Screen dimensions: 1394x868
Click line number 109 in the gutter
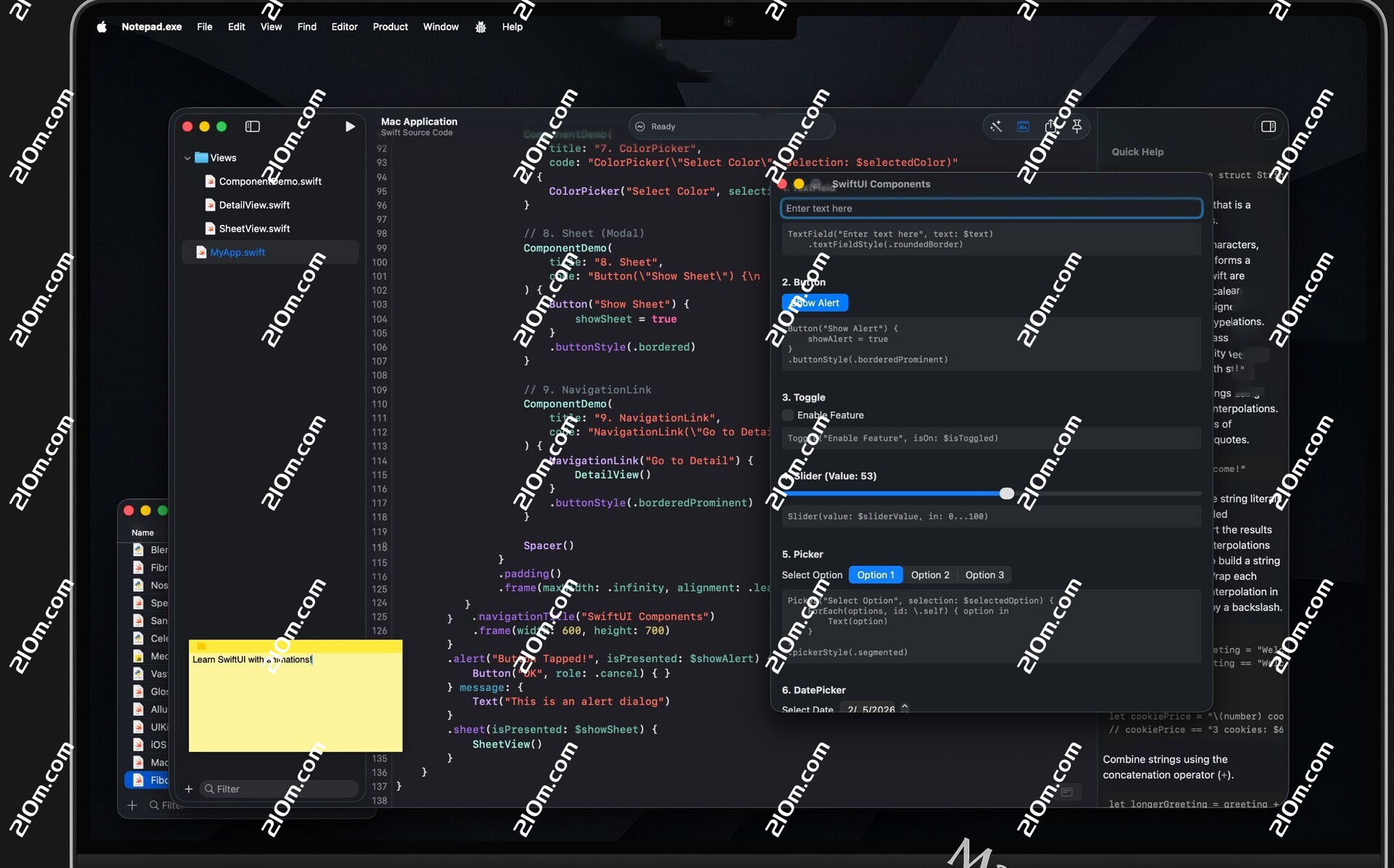(x=379, y=390)
